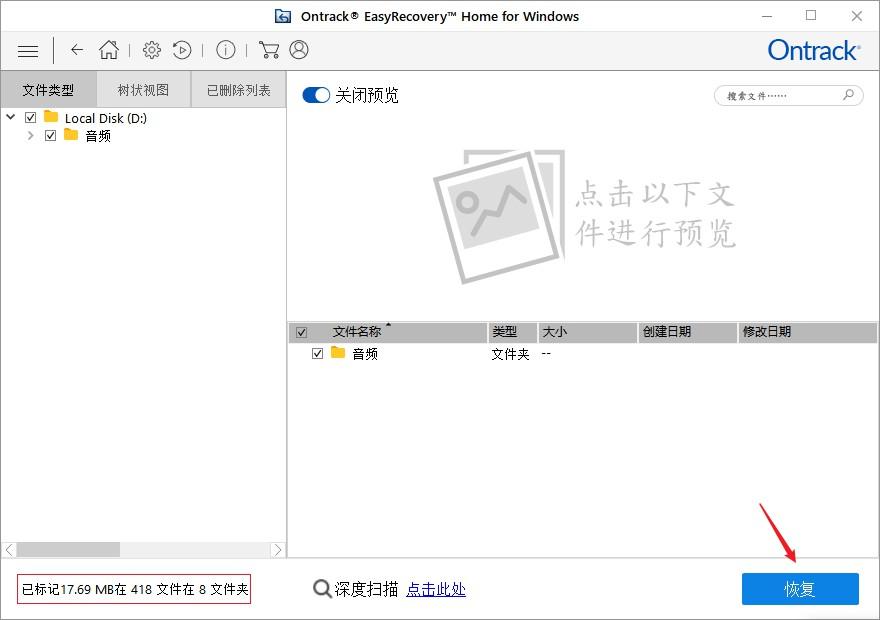
Task: Click the status text 已标记17.69 MB在 418 文件
Action: point(134,589)
